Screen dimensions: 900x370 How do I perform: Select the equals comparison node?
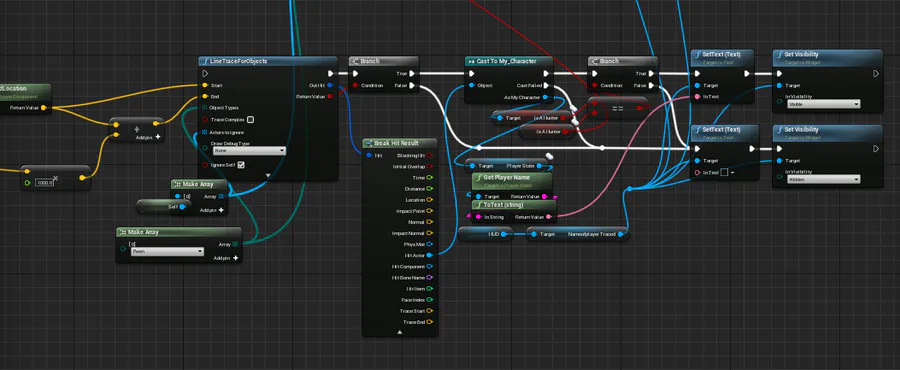click(x=618, y=108)
